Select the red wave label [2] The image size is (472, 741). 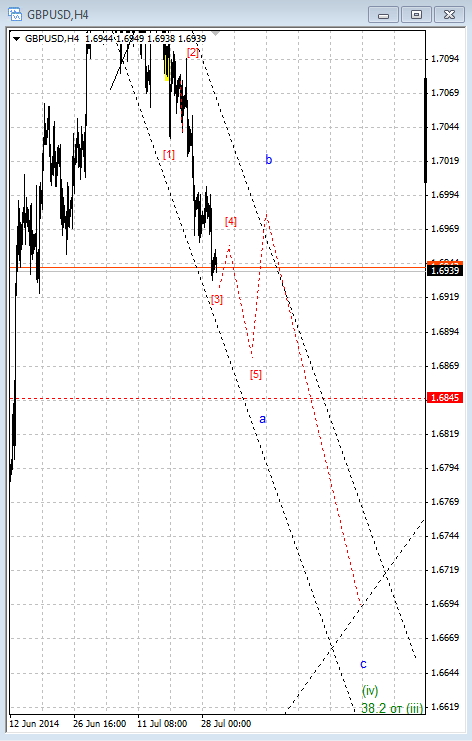coord(192,52)
